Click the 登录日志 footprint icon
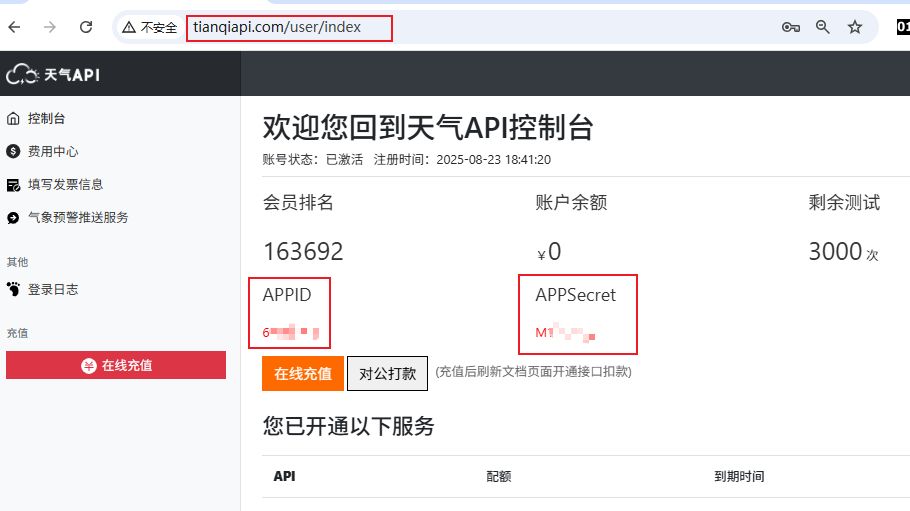Screen dimensions: 910x511 pos(13,290)
